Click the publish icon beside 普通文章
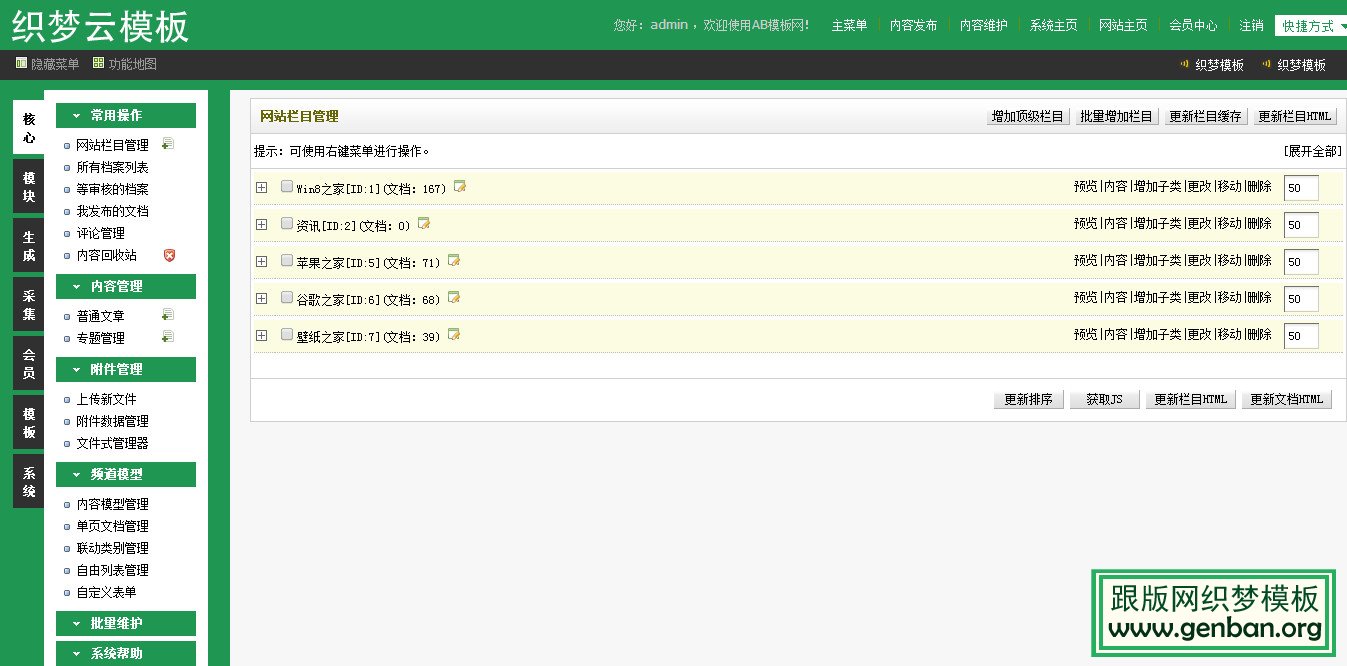 tap(168, 314)
